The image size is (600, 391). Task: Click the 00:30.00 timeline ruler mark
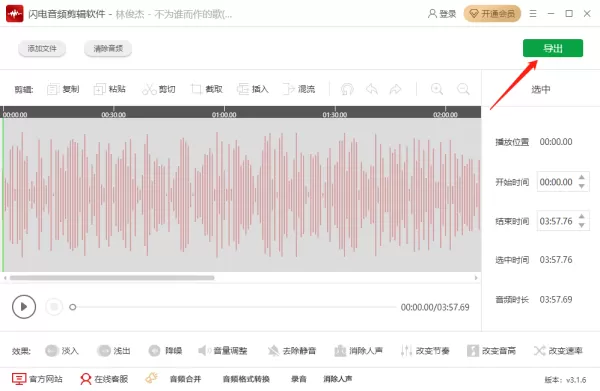(113, 114)
